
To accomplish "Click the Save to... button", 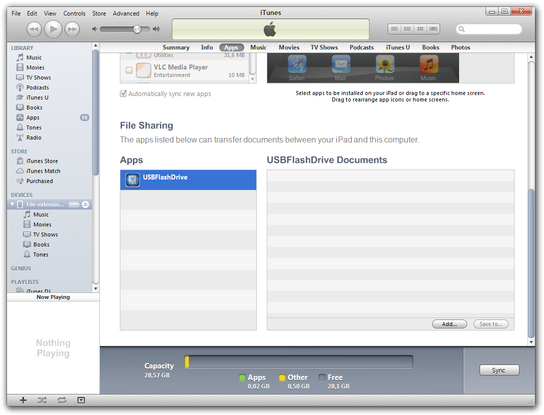I will [491, 324].
